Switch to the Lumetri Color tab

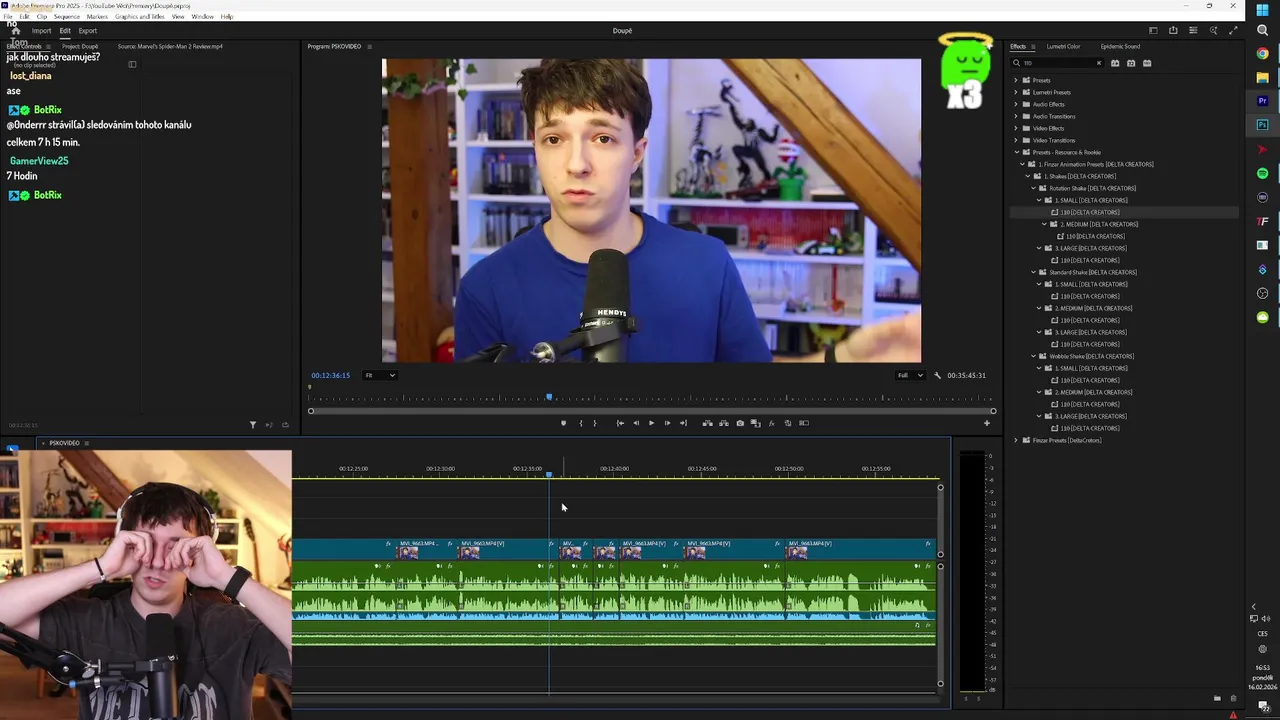[x=1063, y=46]
